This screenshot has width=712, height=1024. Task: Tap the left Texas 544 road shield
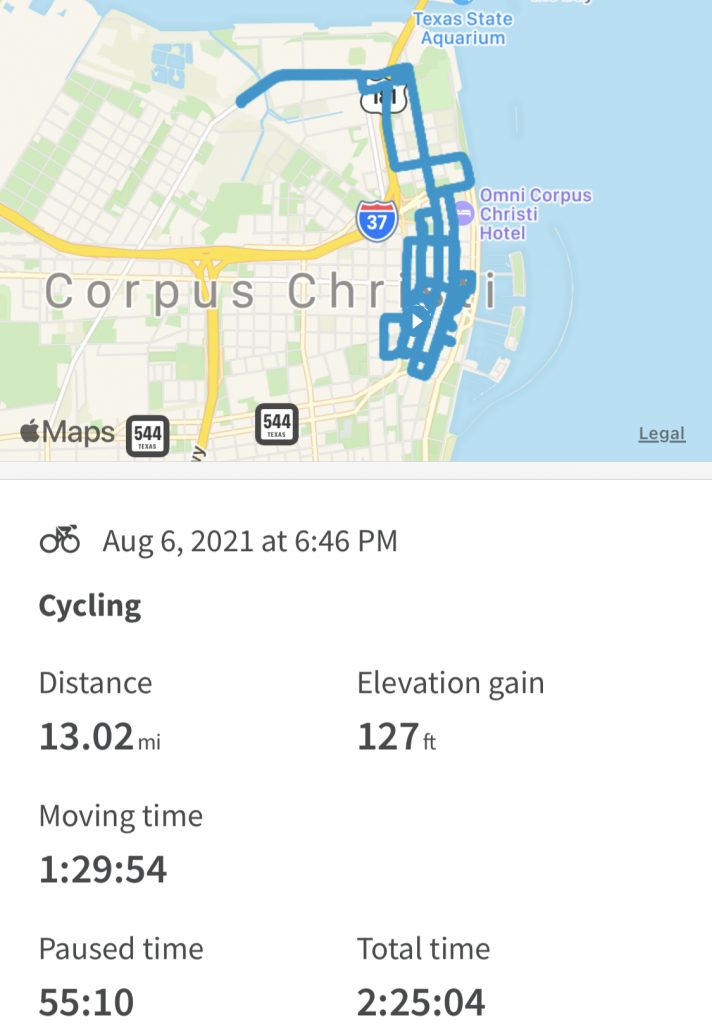[147, 435]
